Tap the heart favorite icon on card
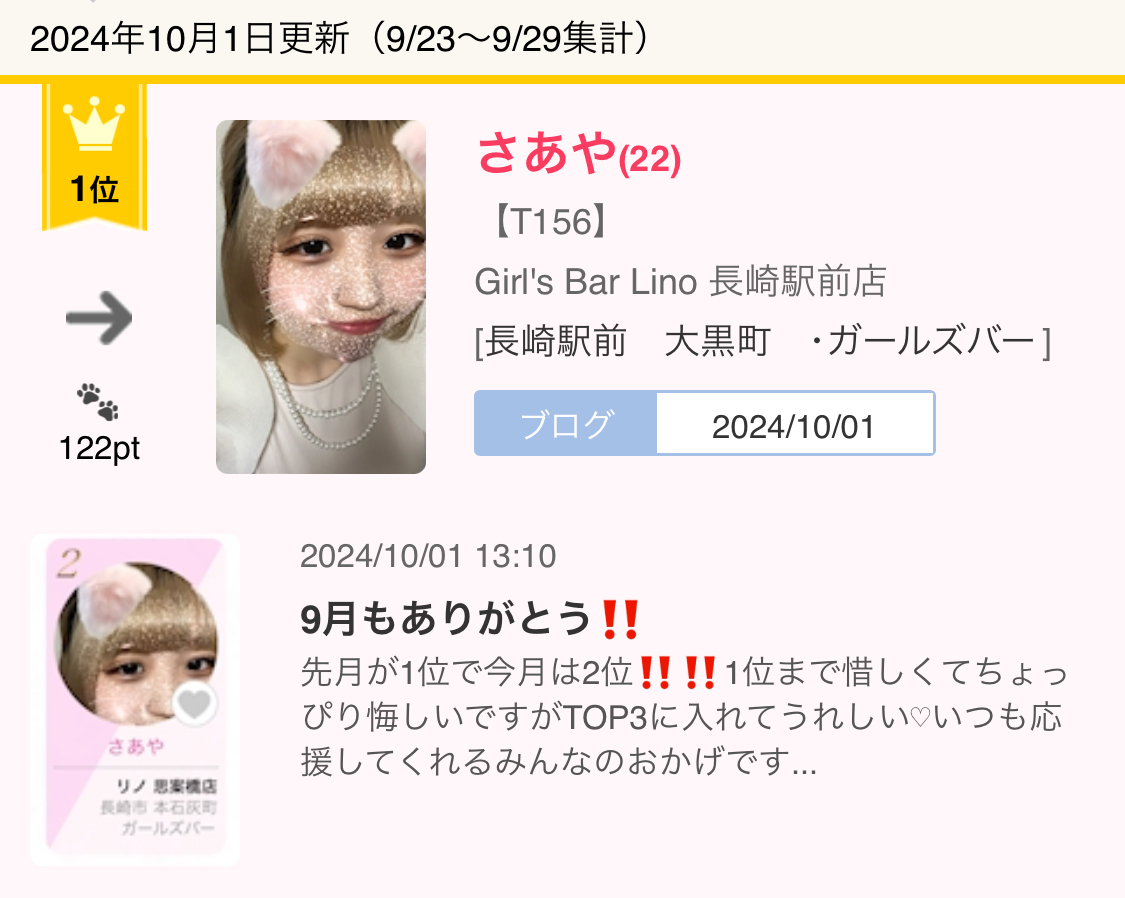 point(195,703)
